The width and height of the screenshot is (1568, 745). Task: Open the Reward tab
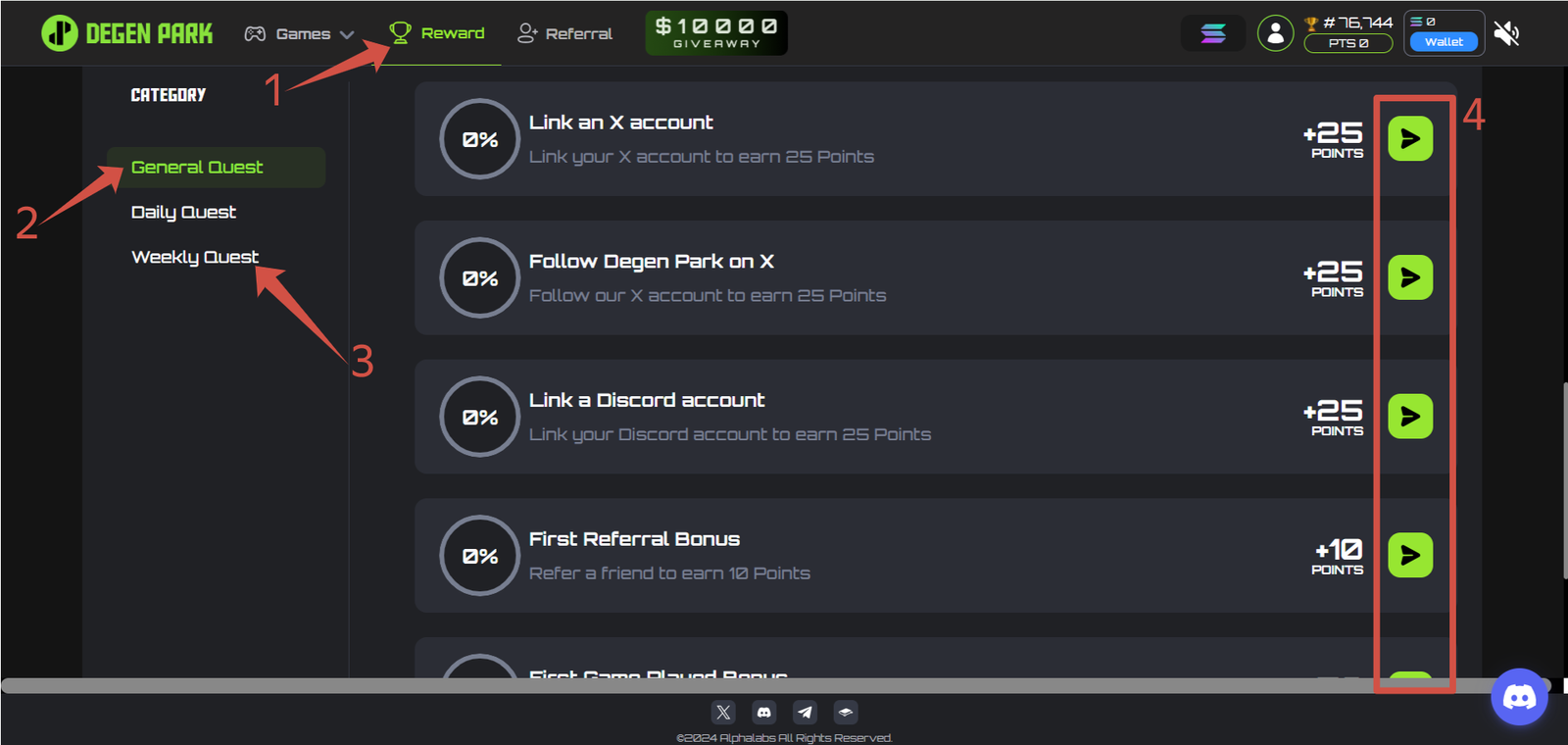(437, 33)
